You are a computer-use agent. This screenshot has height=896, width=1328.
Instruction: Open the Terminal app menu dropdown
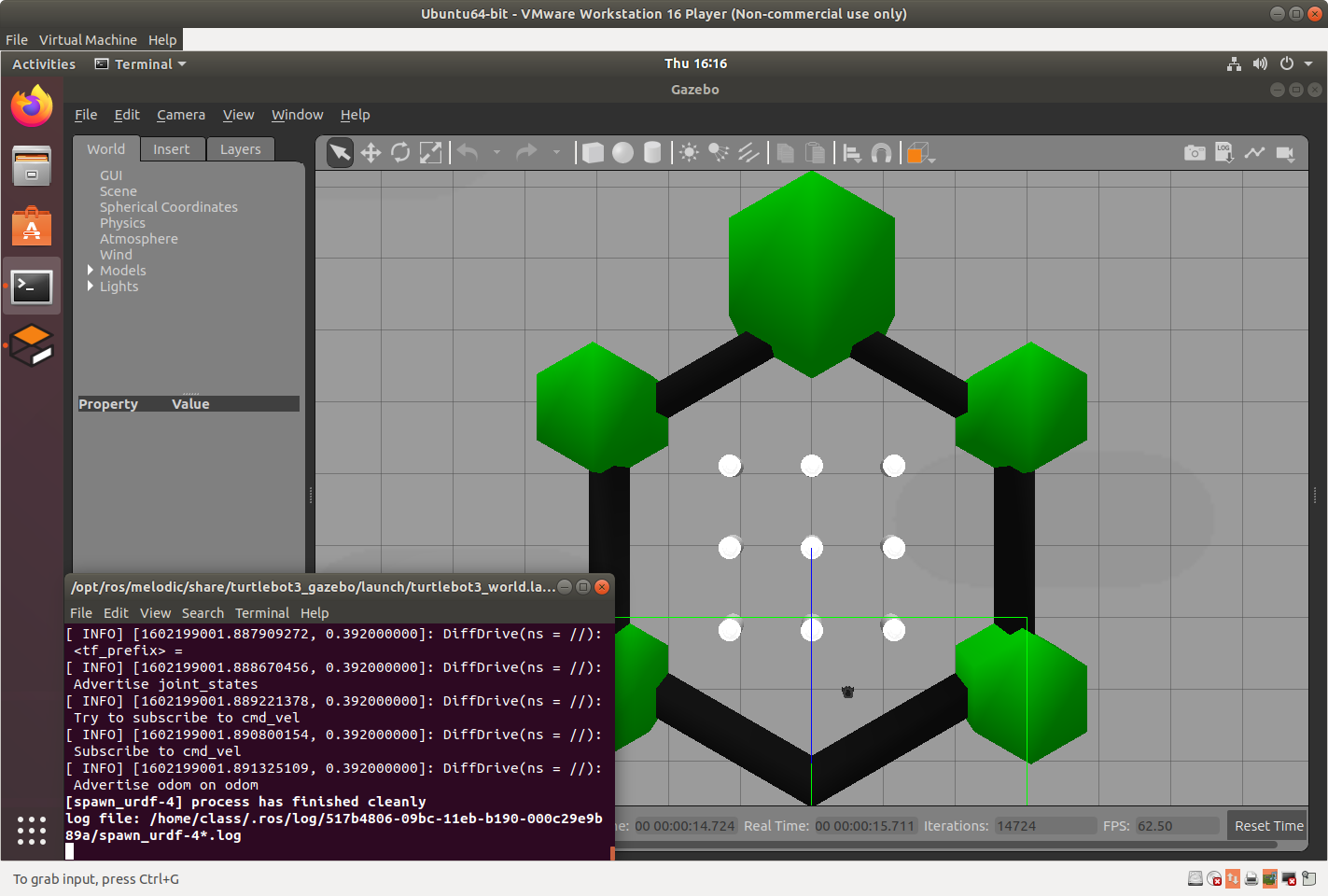point(141,64)
